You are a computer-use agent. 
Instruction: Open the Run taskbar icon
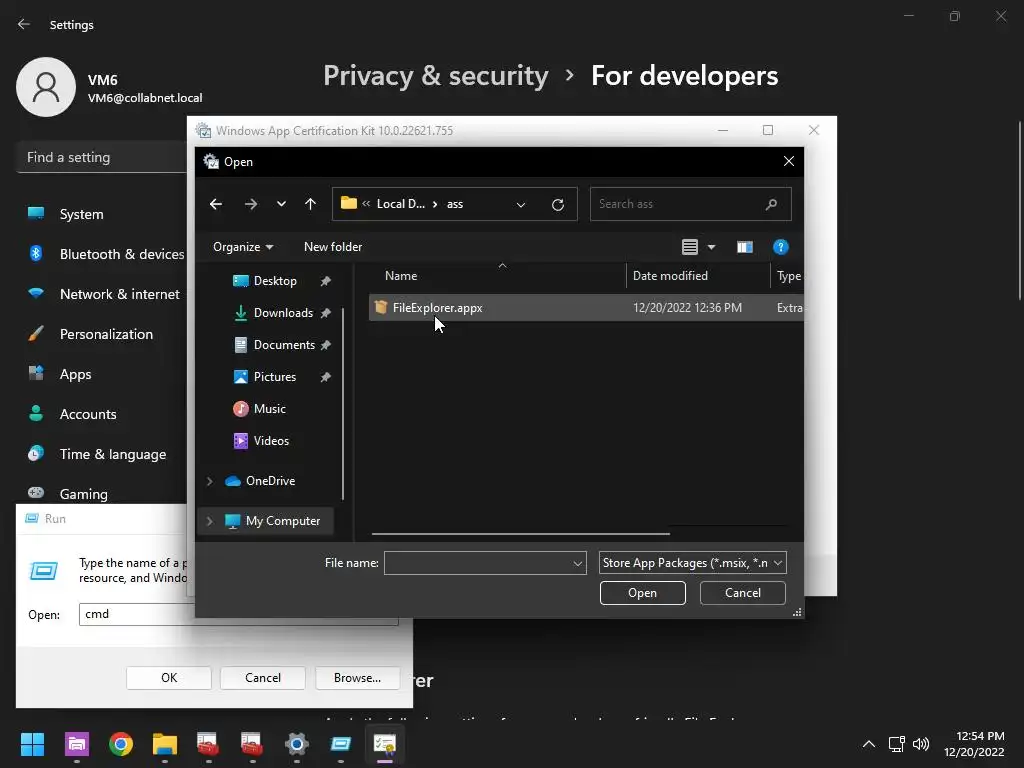click(x=340, y=744)
